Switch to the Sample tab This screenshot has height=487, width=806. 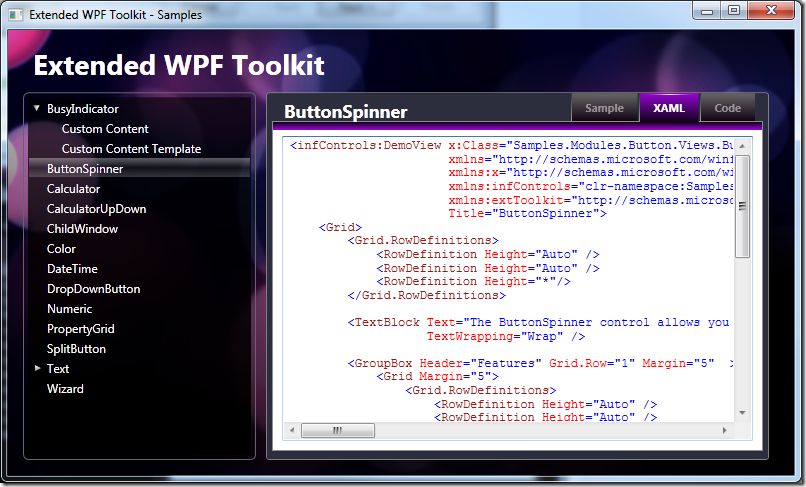[x=604, y=108]
